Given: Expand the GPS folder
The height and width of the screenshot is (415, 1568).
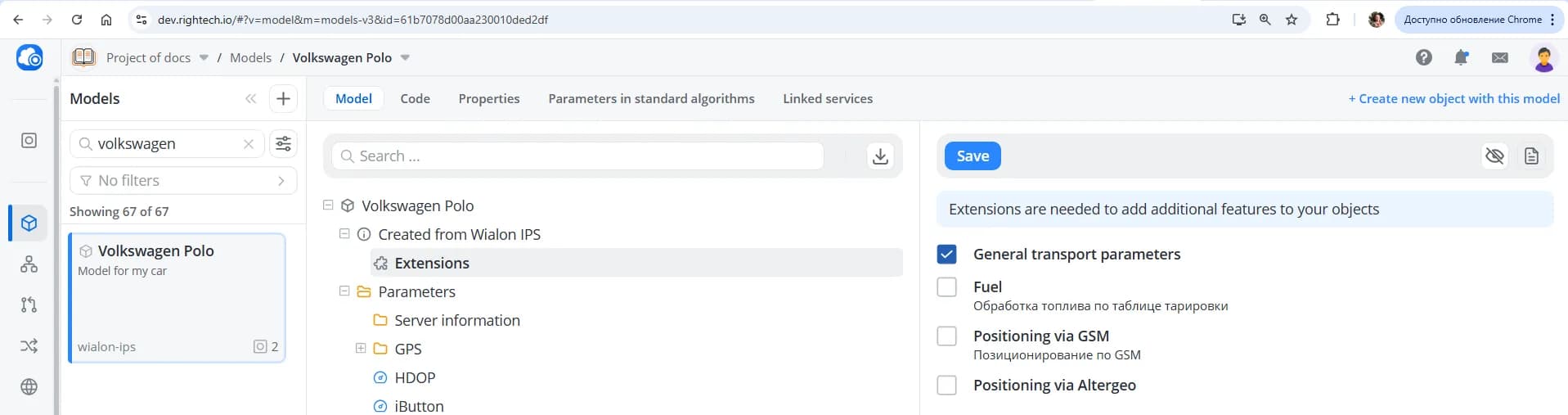Looking at the screenshot, I should point(361,349).
